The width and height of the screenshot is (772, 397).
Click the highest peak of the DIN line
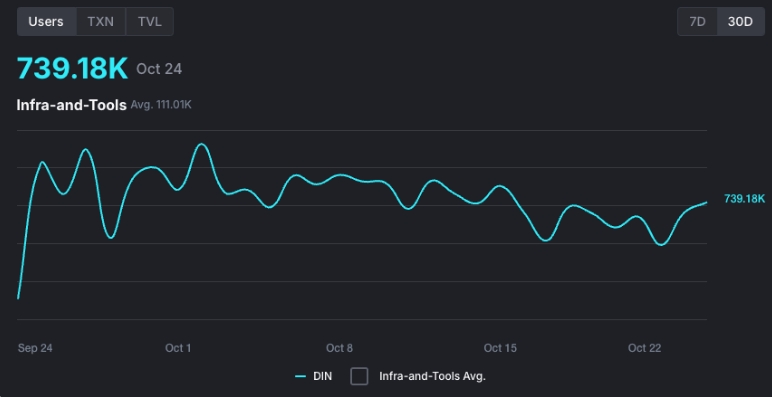[x=201, y=144]
